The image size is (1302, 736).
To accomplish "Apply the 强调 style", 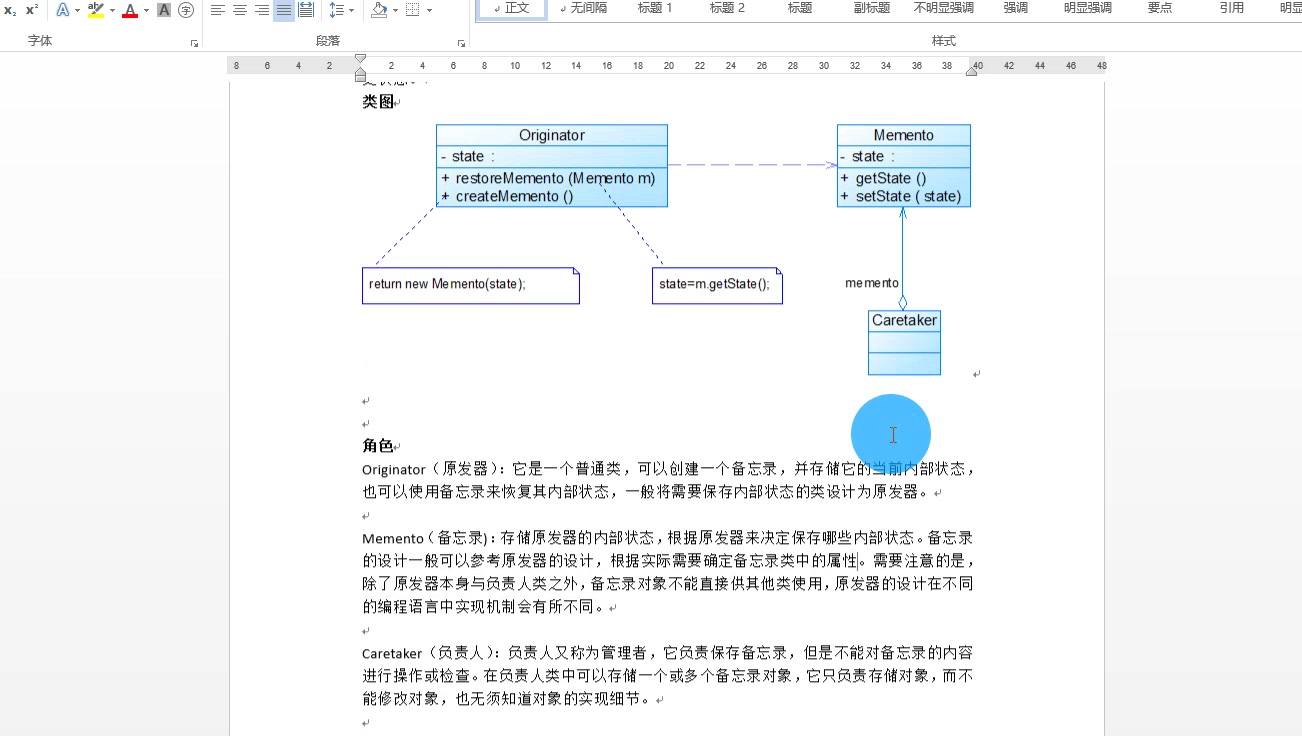I will [1015, 8].
